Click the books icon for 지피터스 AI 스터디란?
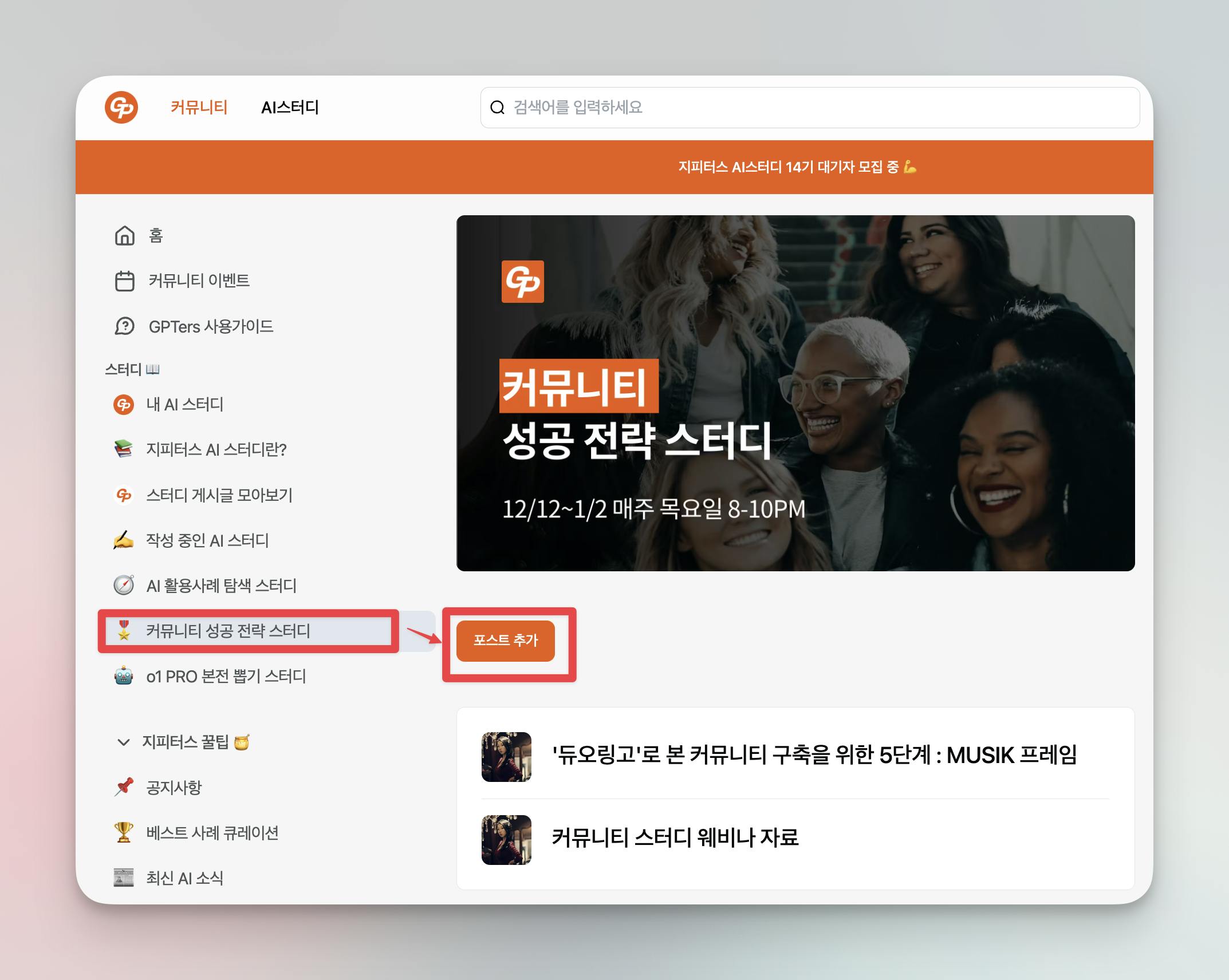Viewport: 1229px width, 980px height. point(124,449)
